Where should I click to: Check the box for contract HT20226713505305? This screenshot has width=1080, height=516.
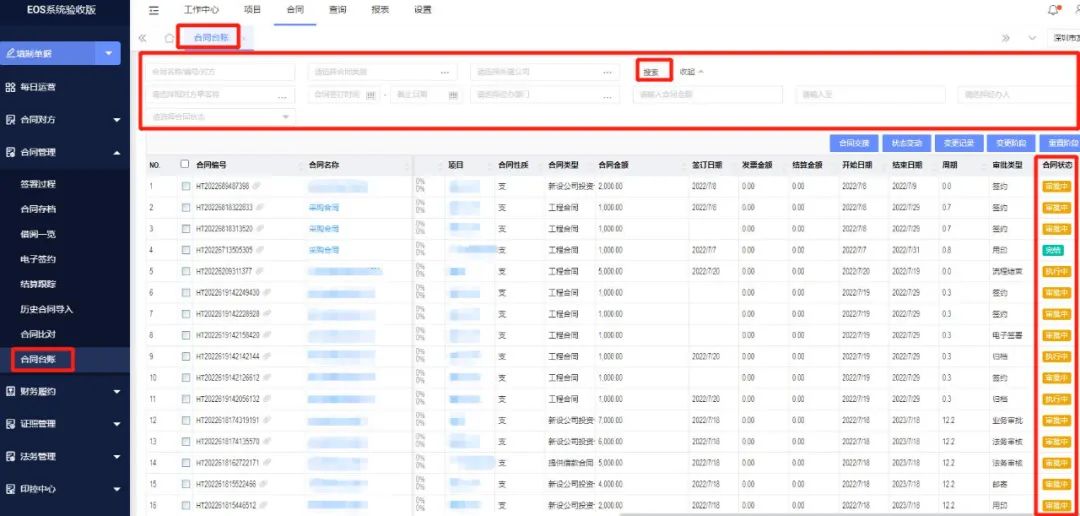(x=186, y=250)
